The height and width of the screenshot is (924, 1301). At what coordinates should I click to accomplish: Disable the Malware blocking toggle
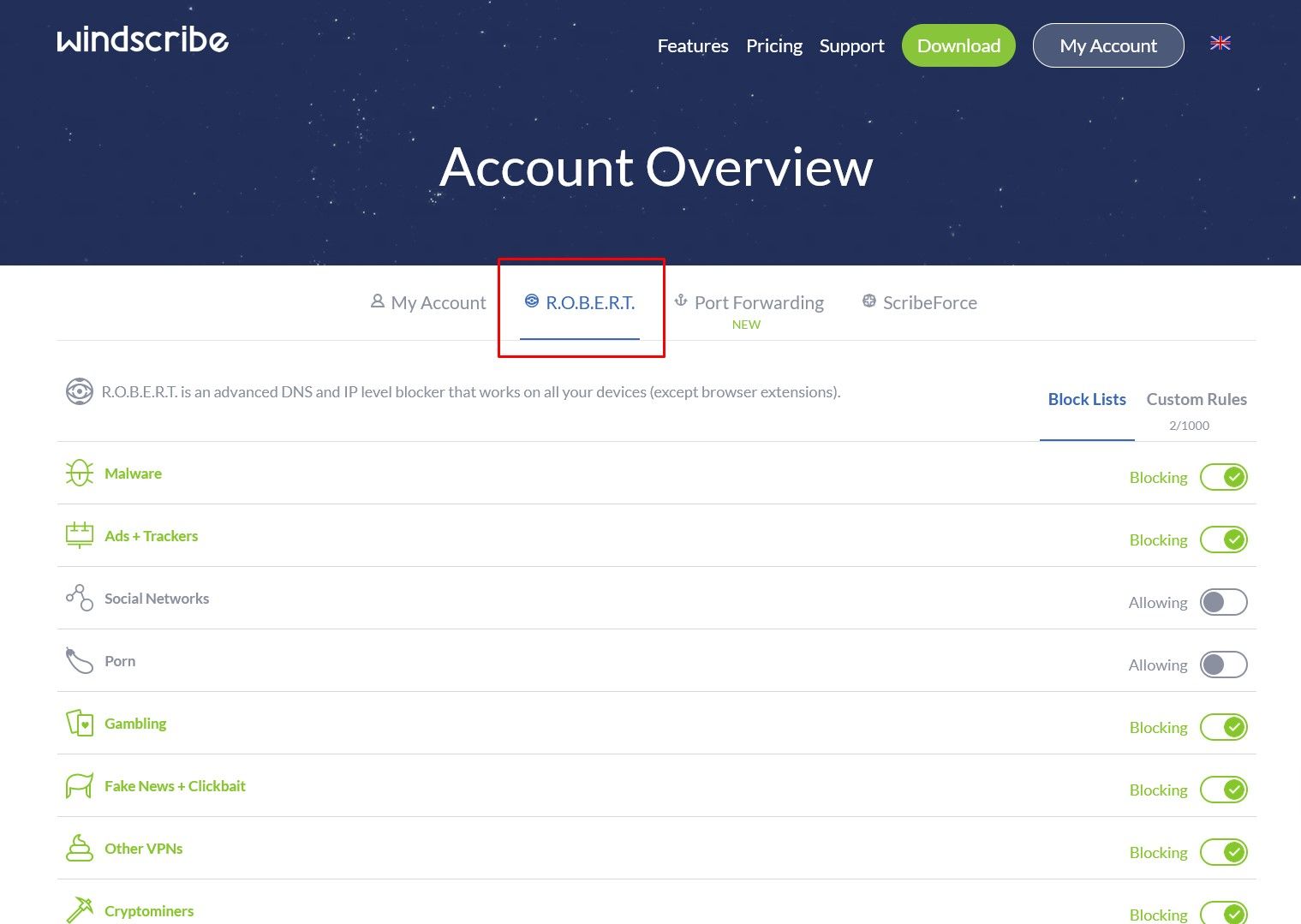click(1223, 477)
